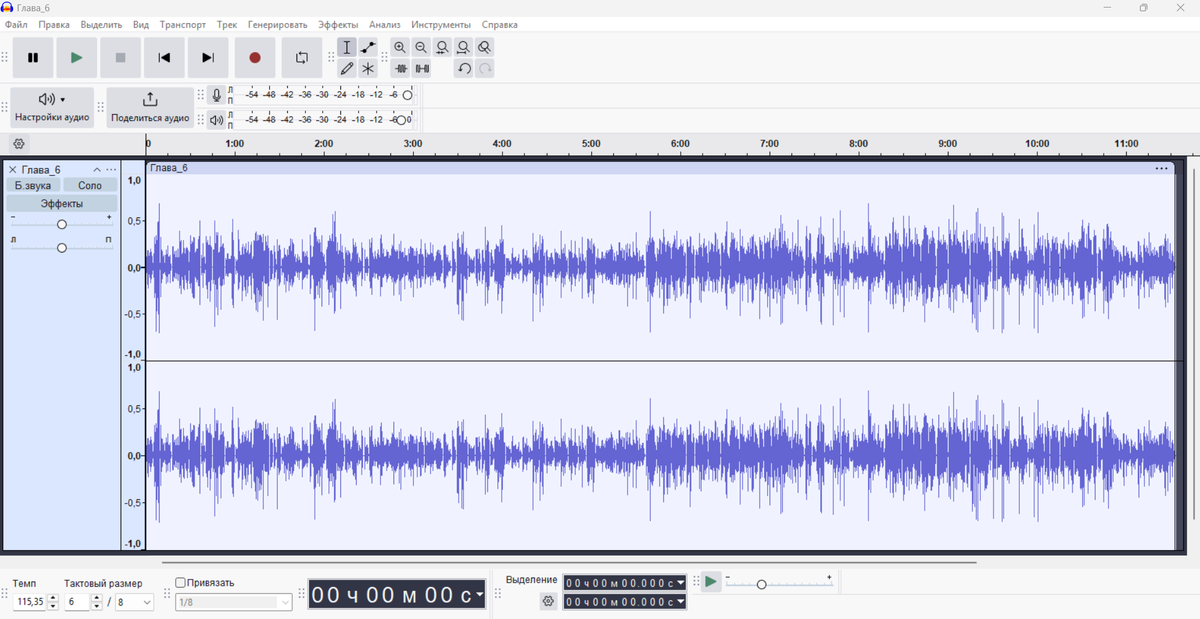Open Настройки аудио audio setup button
1200x619 pixels.
pyautogui.click(x=52, y=108)
